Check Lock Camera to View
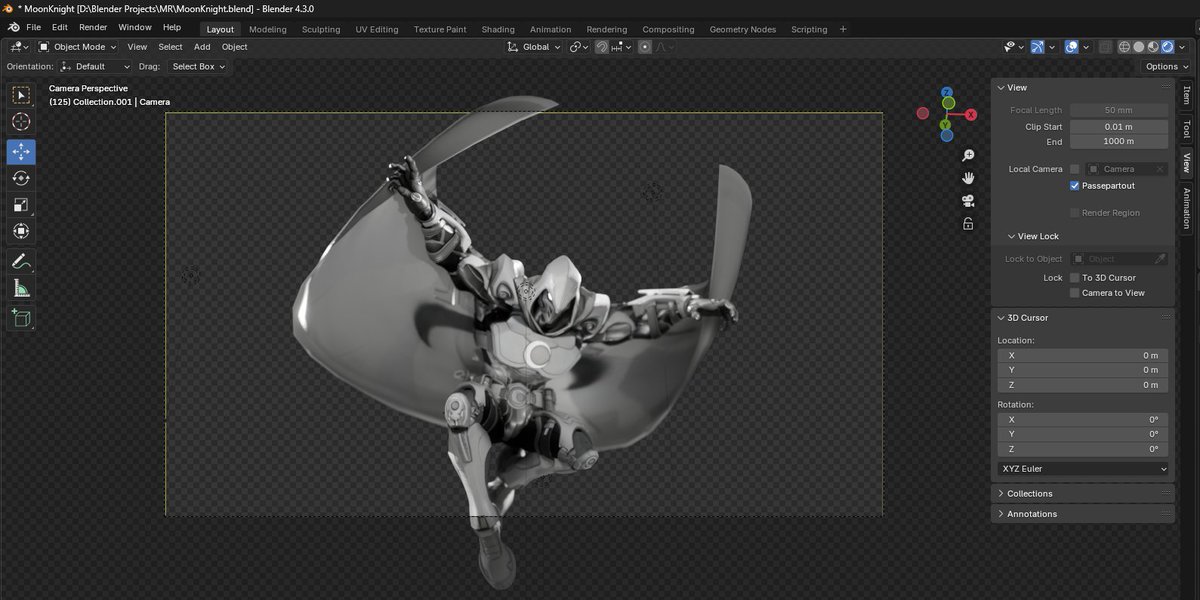 [x=1075, y=293]
